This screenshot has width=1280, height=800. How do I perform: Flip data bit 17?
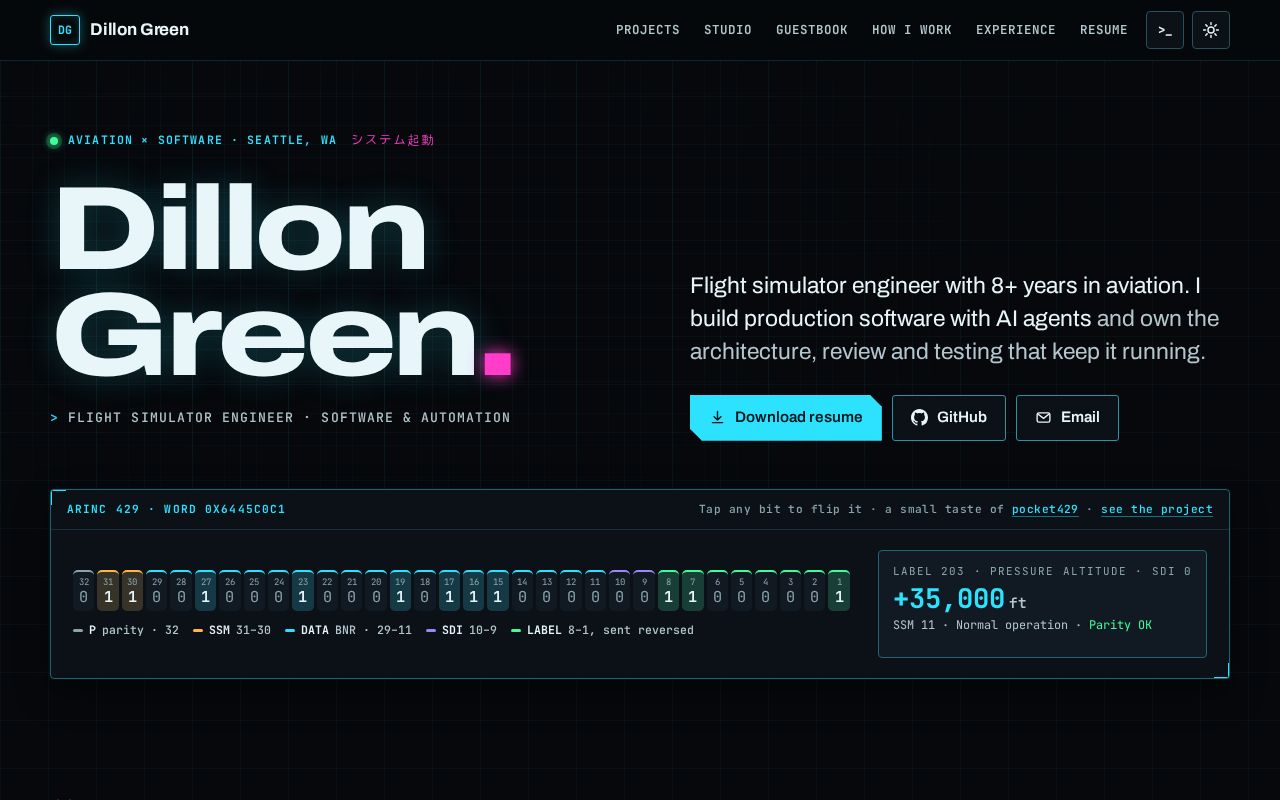(449, 591)
